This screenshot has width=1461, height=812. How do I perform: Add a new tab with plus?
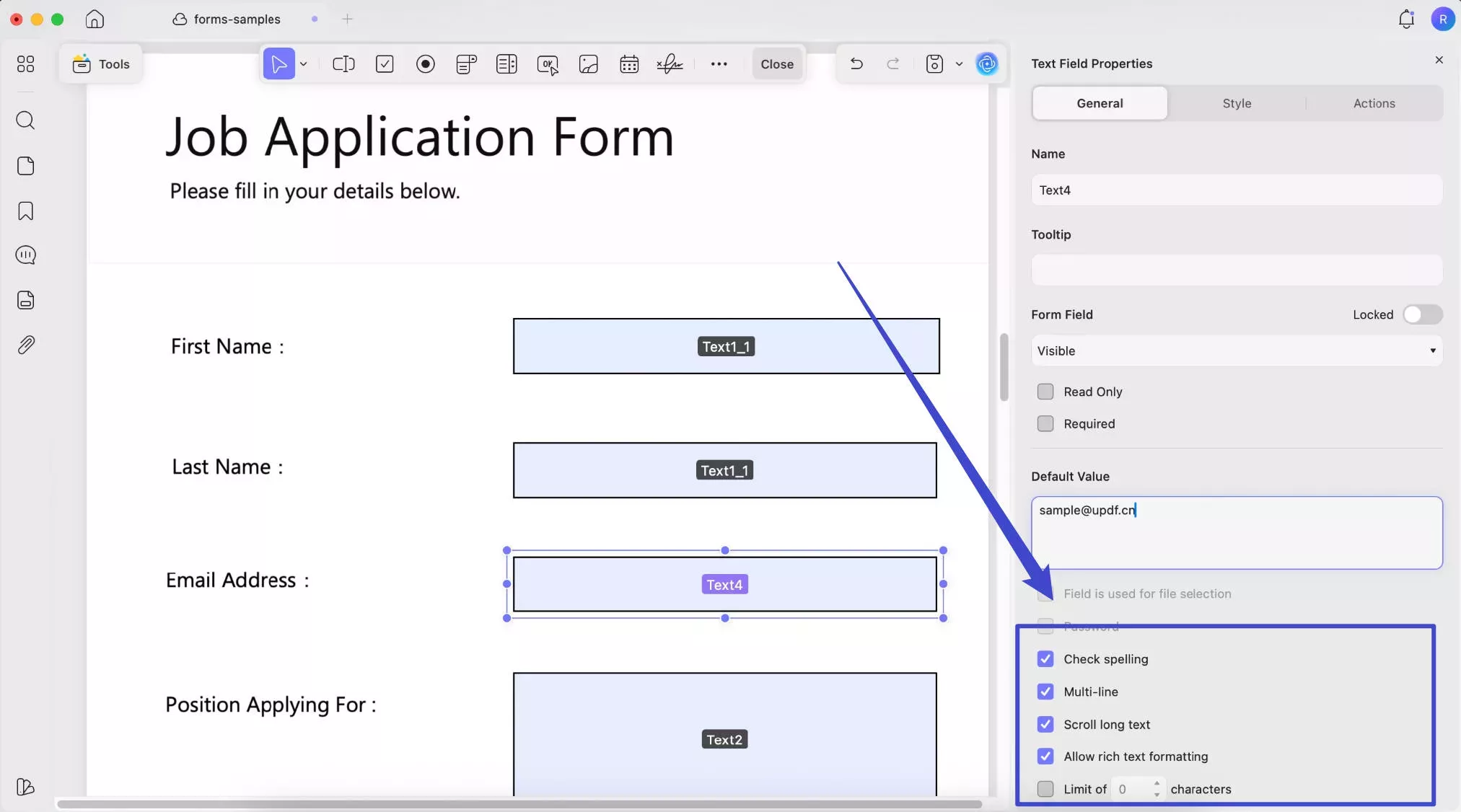347,19
